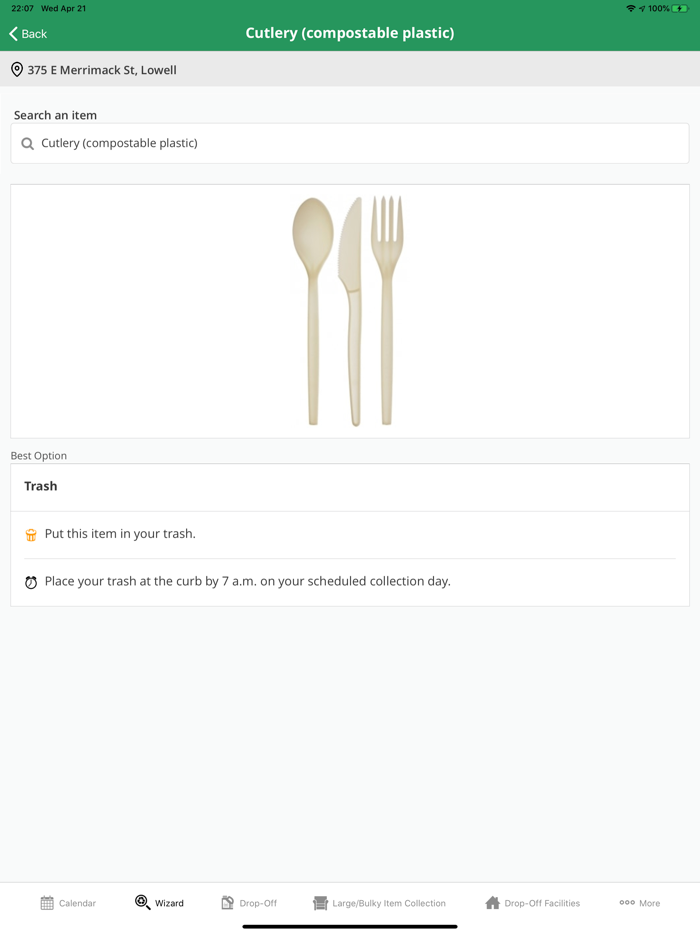The width and height of the screenshot is (700, 934).
Task: Tap the 'Put this item in your trash' row
Action: [120, 534]
